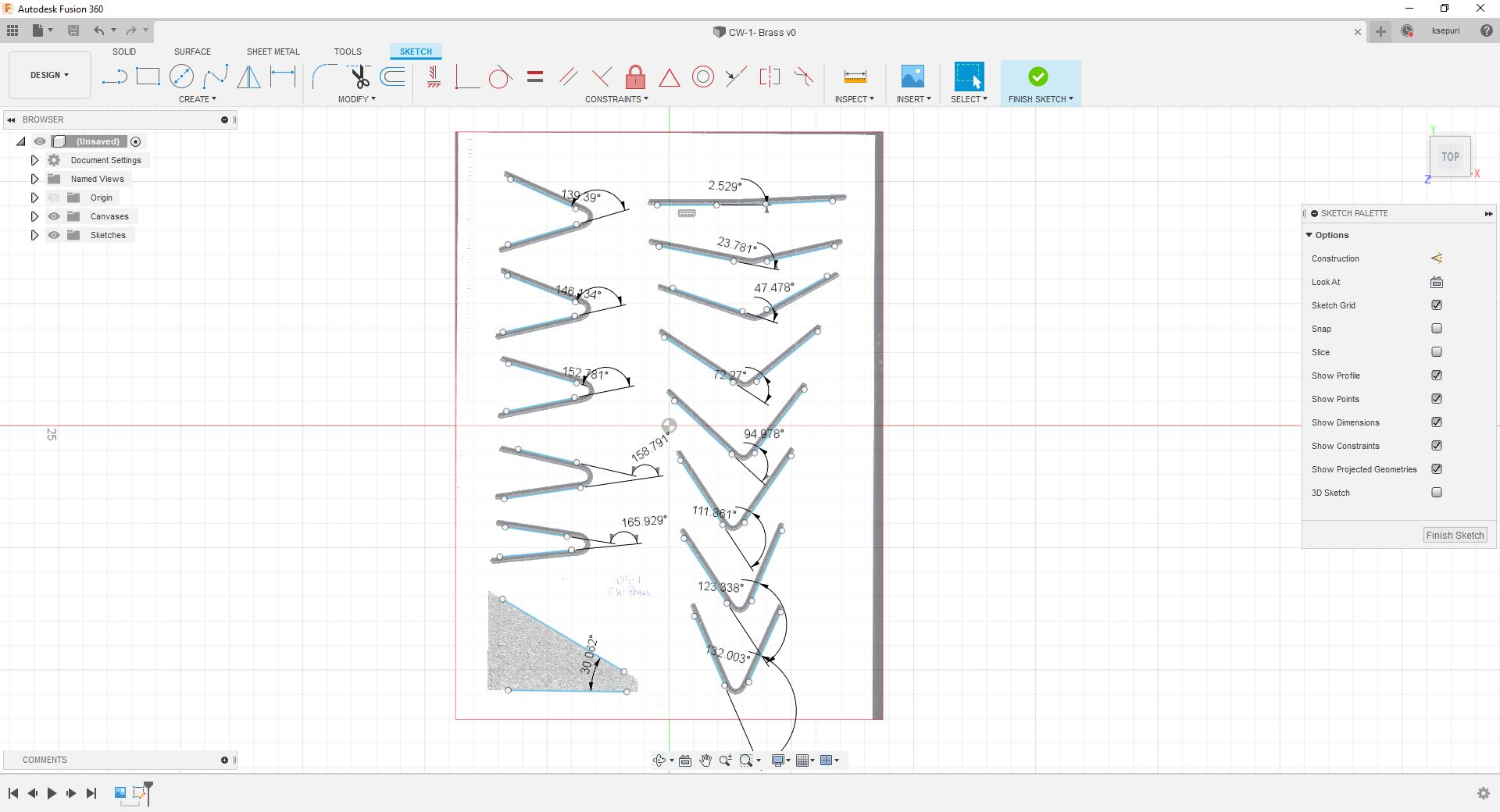
Task: Select the Concentric constraint icon
Action: click(x=703, y=77)
